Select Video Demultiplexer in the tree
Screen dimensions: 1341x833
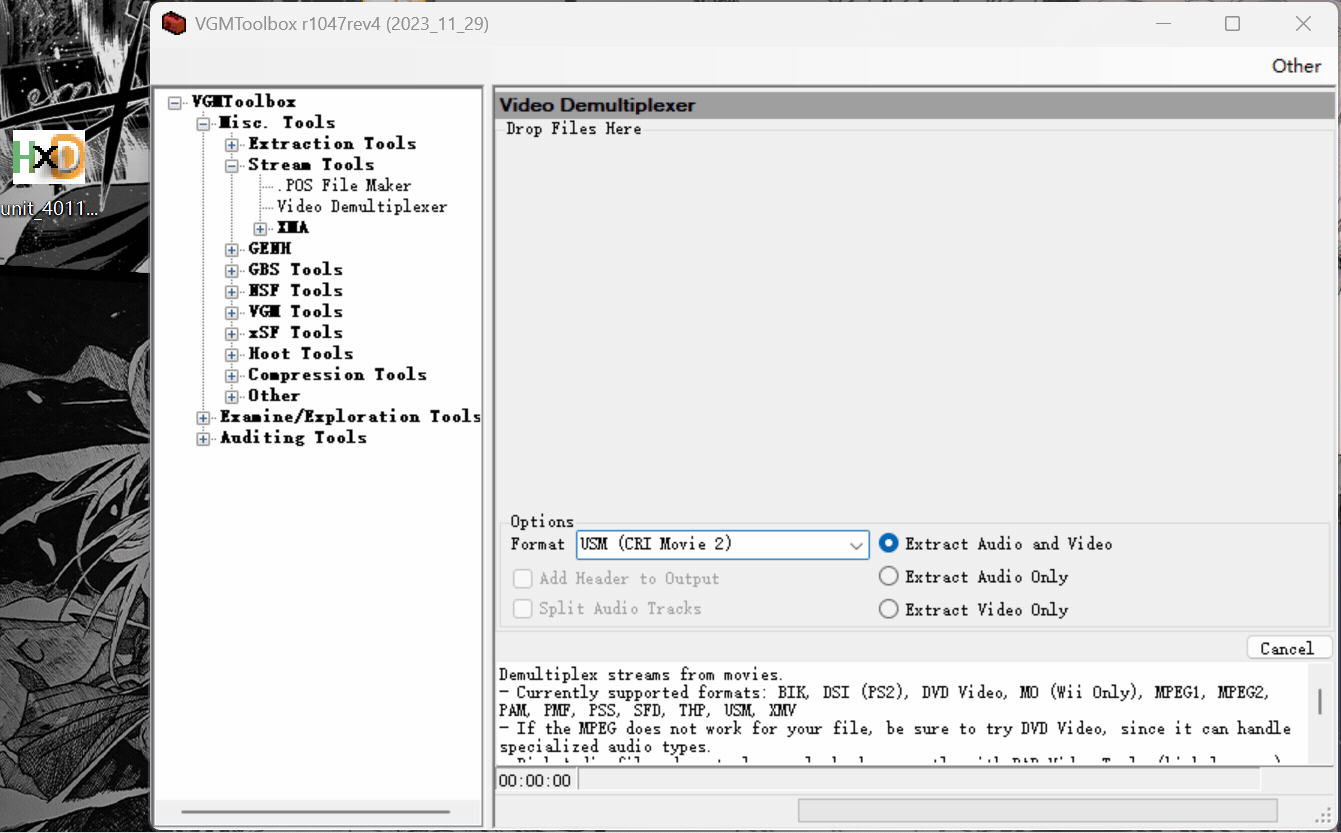pos(362,207)
